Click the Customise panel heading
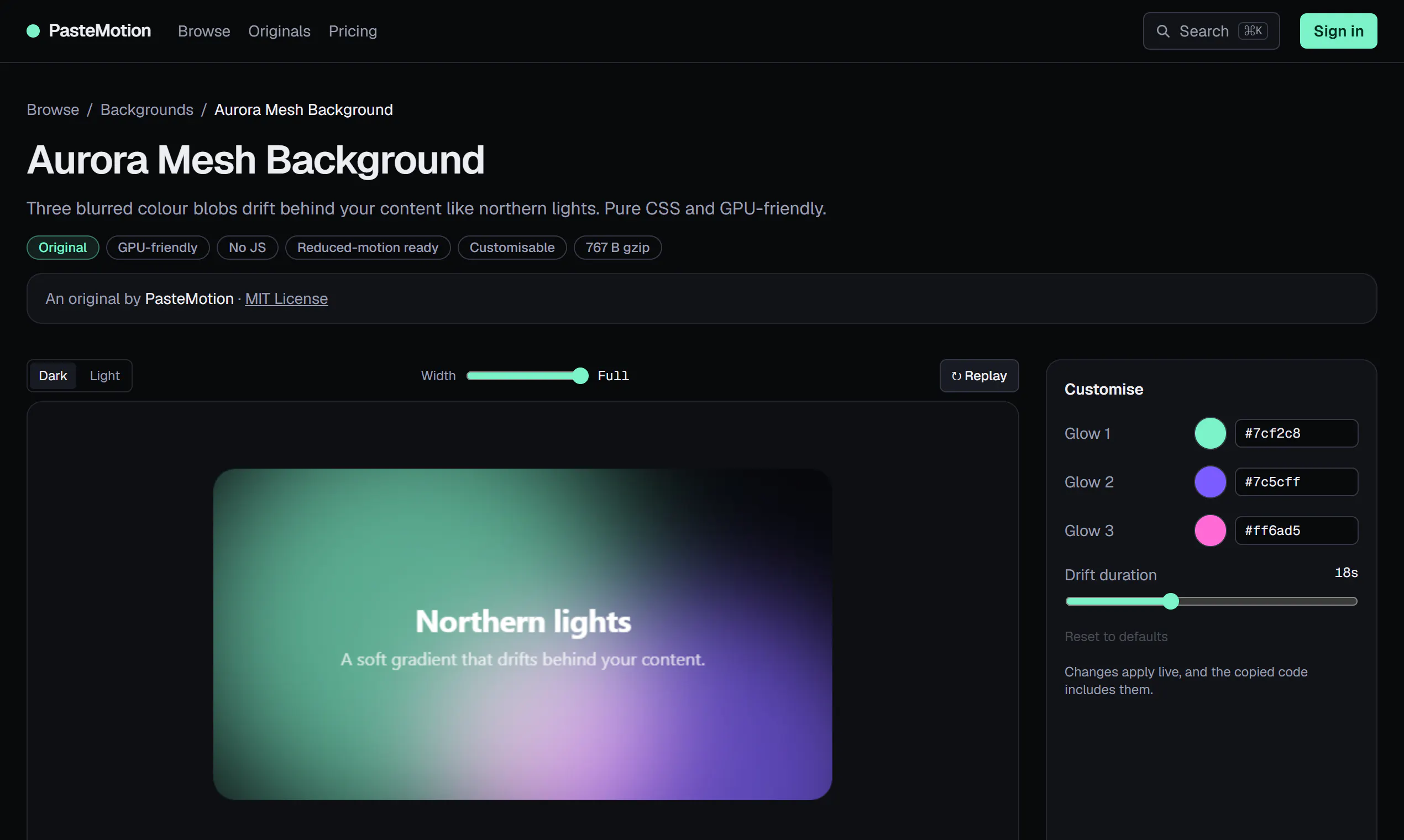The image size is (1404, 840). click(x=1103, y=390)
